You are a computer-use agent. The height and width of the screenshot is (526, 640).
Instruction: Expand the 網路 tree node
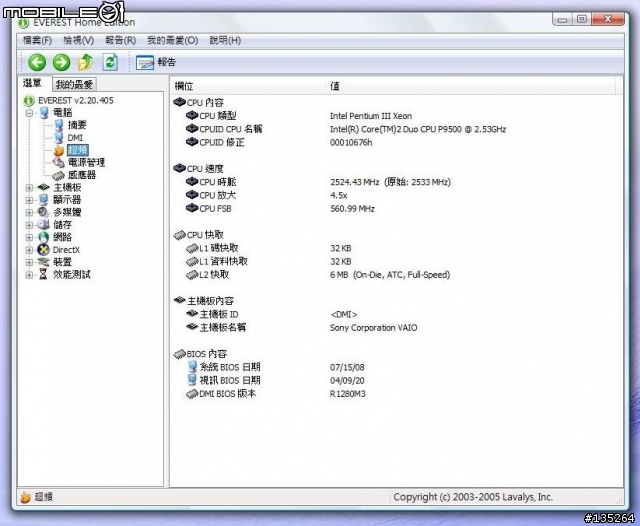(29, 237)
